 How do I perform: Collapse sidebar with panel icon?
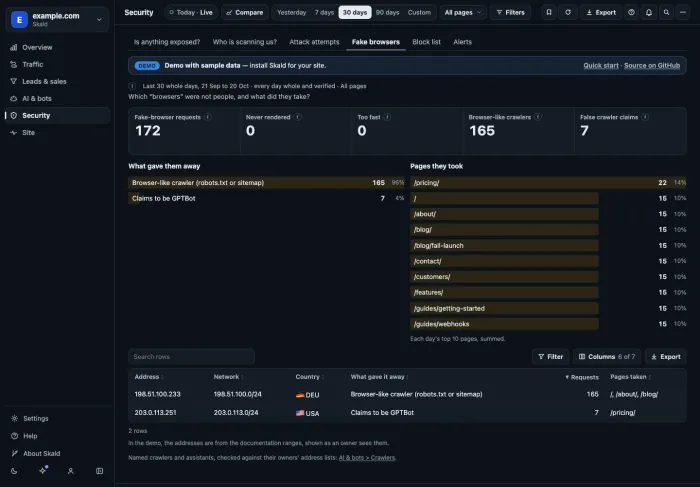(x=100, y=470)
